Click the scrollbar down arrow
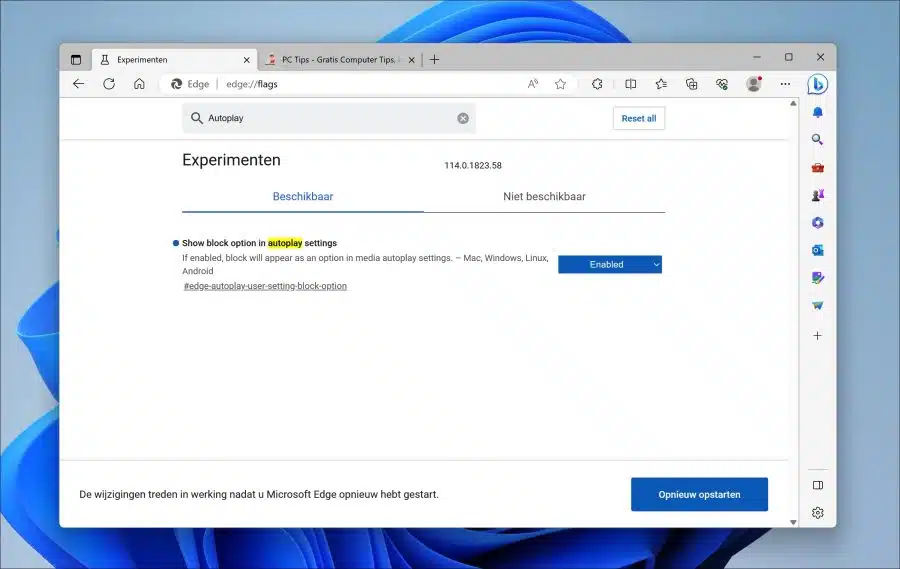This screenshot has width=900, height=569. pyautogui.click(x=793, y=522)
